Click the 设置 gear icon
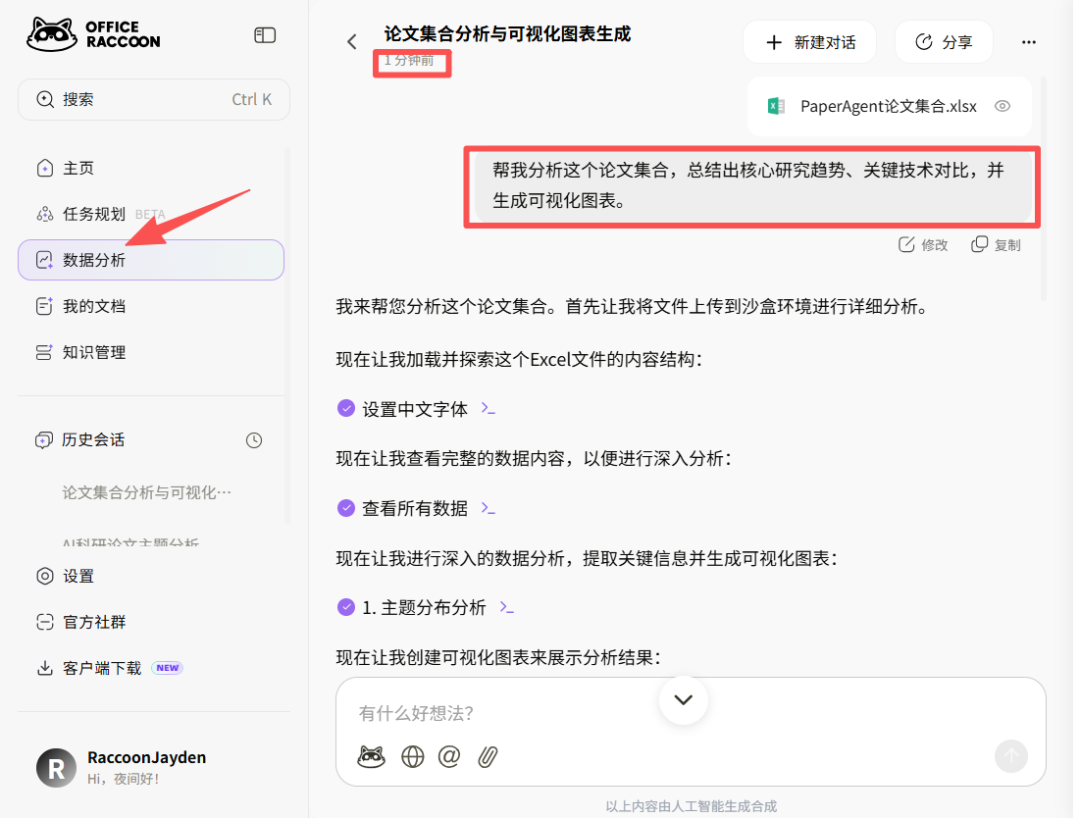This screenshot has height=818, width=1080. click(x=45, y=576)
